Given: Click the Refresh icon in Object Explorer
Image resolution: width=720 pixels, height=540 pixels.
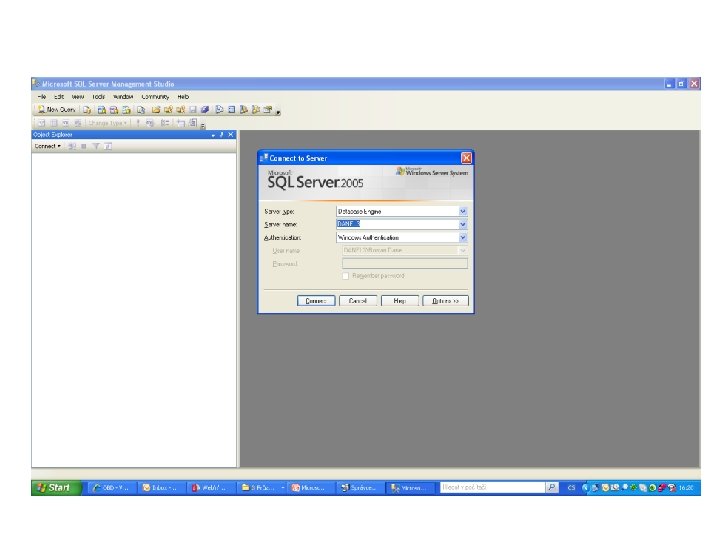Looking at the screenshot, I should pos(108,146).
